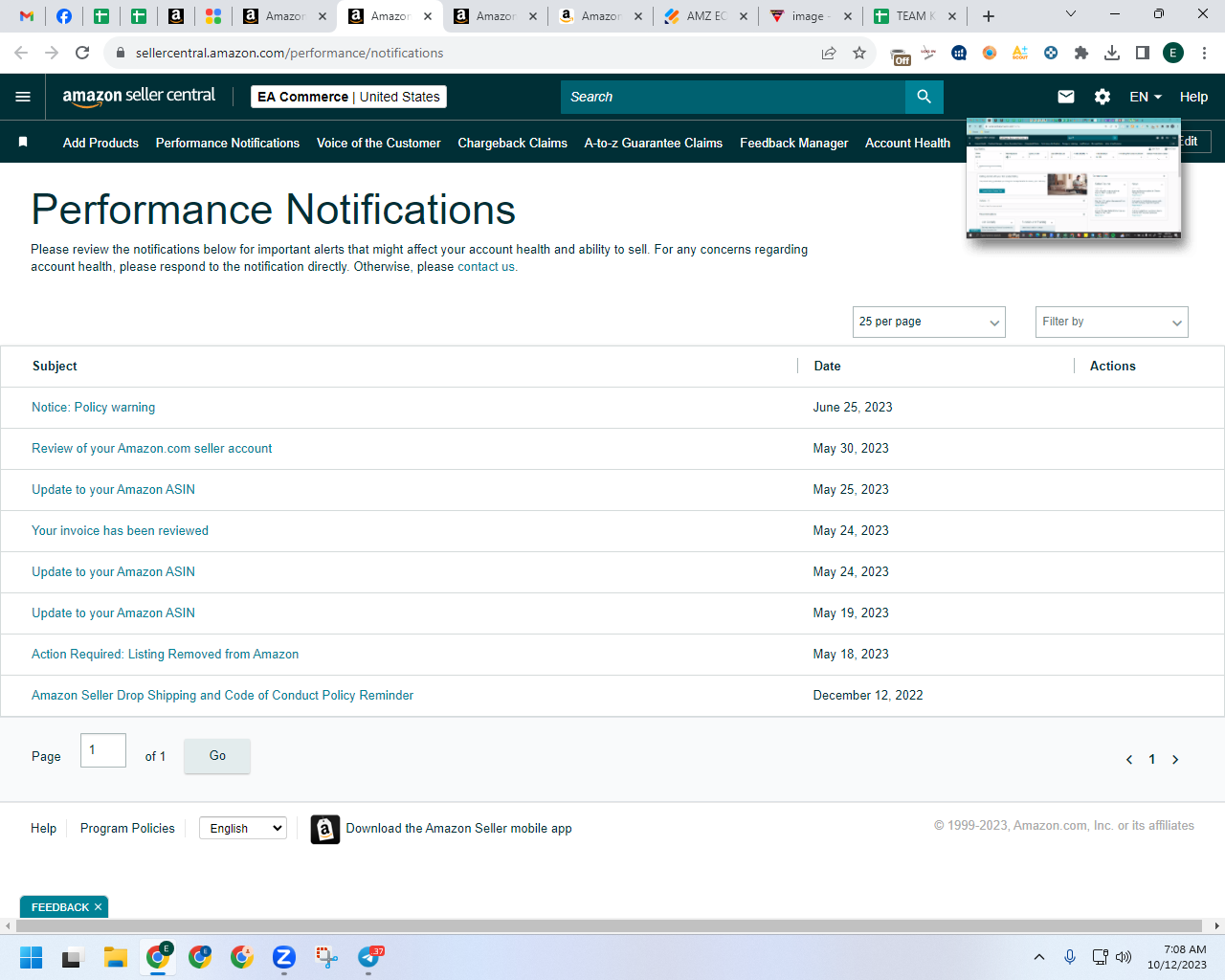Viewport: 1225px width, 980px height.
Task: Open a new browser tab
Action: click(x=989, y=16)
